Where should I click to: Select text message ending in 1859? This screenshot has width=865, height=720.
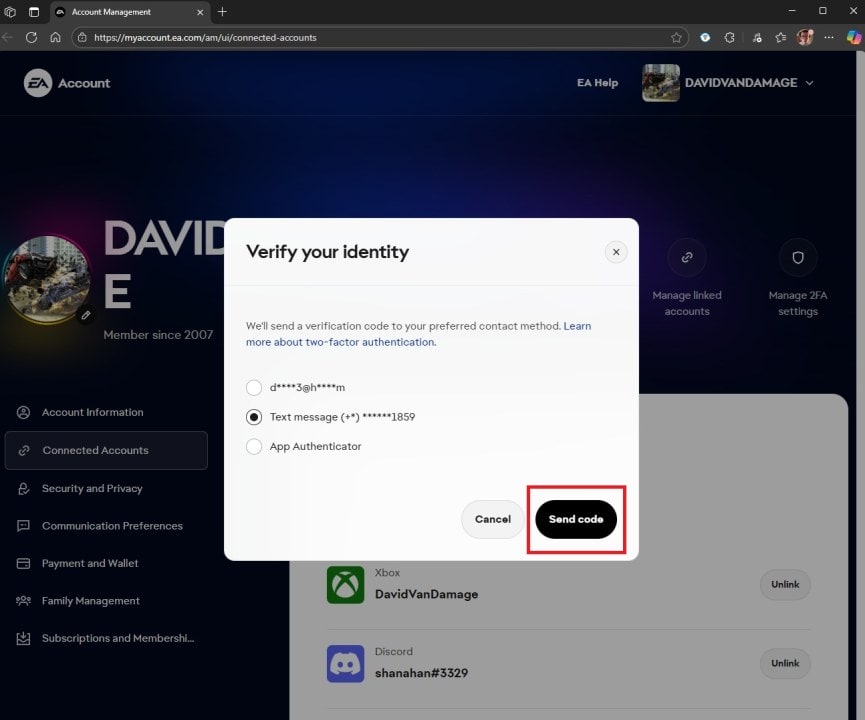(x=254, y=416)
